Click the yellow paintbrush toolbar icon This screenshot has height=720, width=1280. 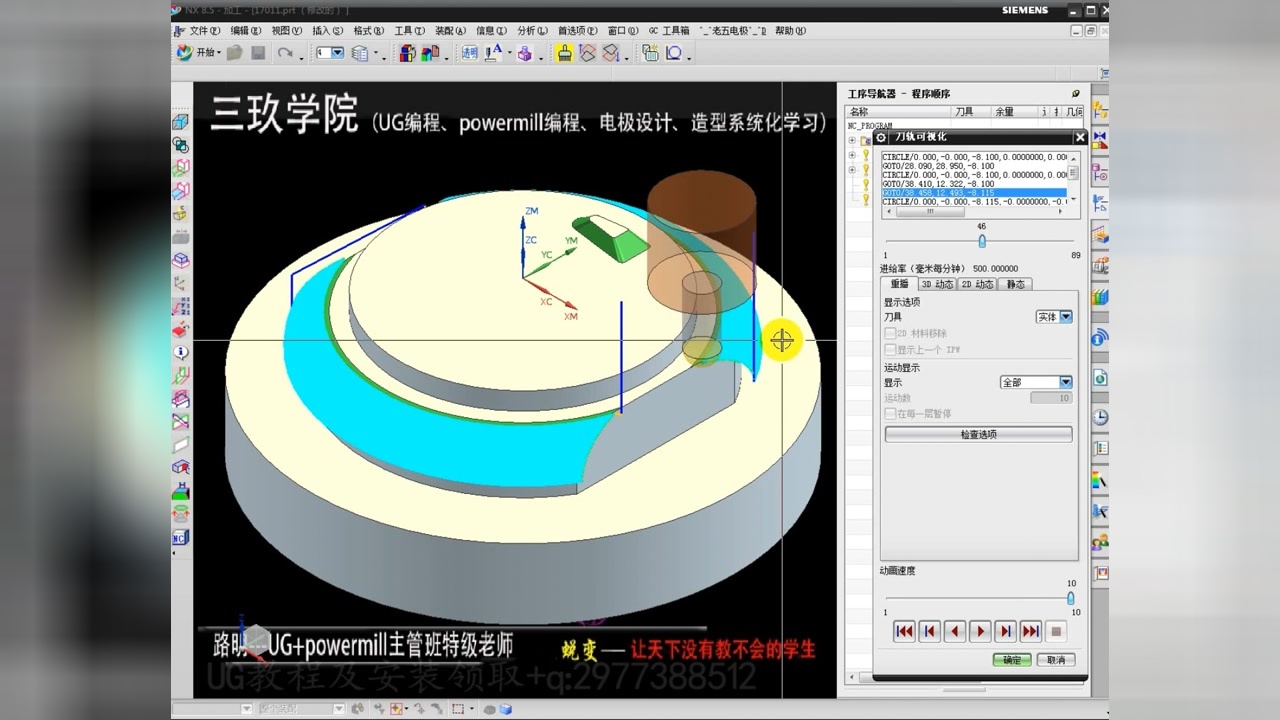565,53
